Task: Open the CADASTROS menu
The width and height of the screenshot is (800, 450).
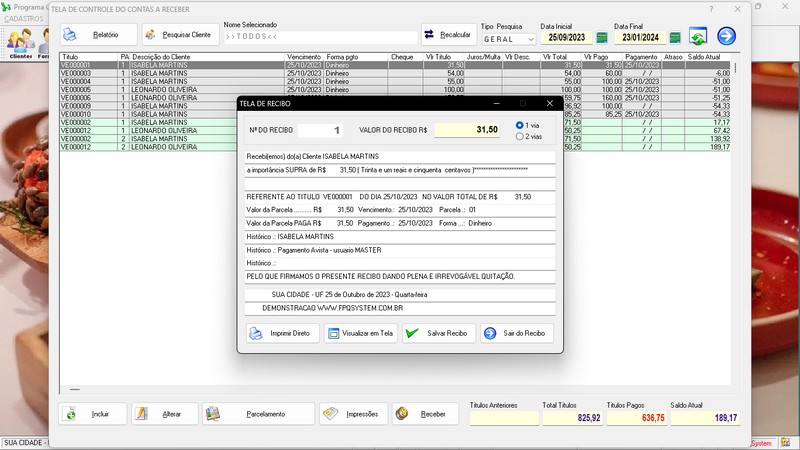Action: click(24, 18)
